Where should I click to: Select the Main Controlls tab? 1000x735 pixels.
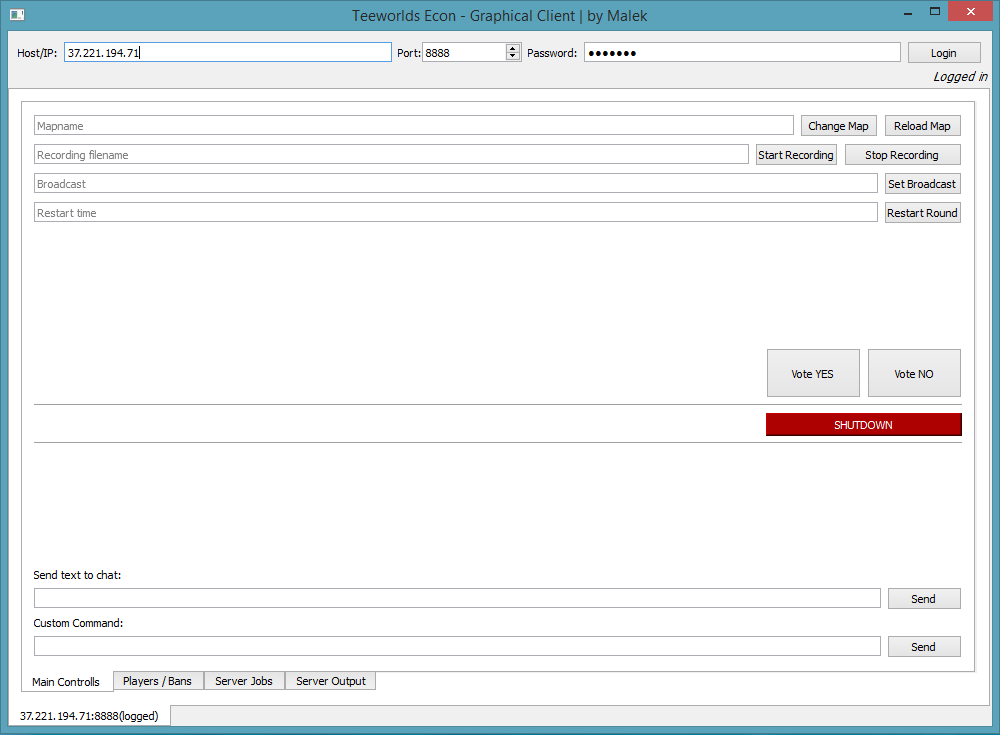tap(66, 681)
